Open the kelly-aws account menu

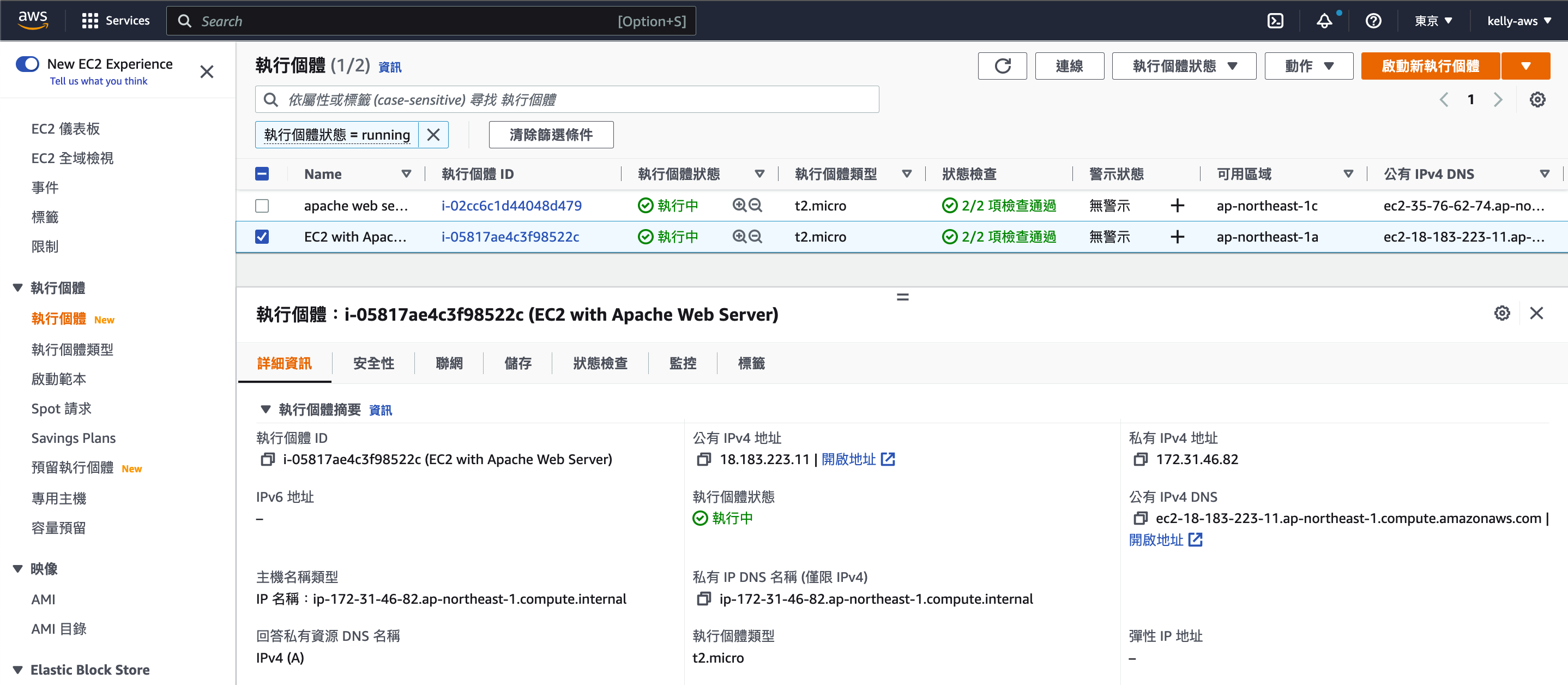[1519, 21]
